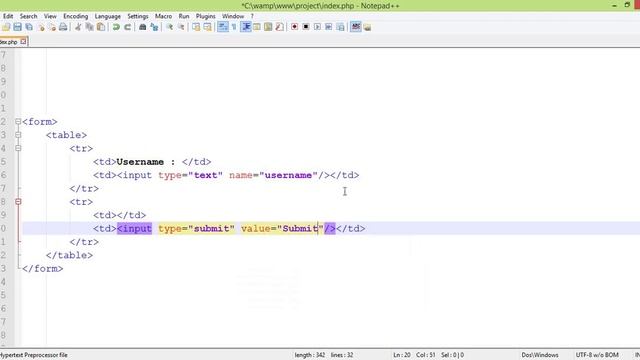Open the ? help menu
This screenshot has width=640, height=360.
[x=252, y=16]
